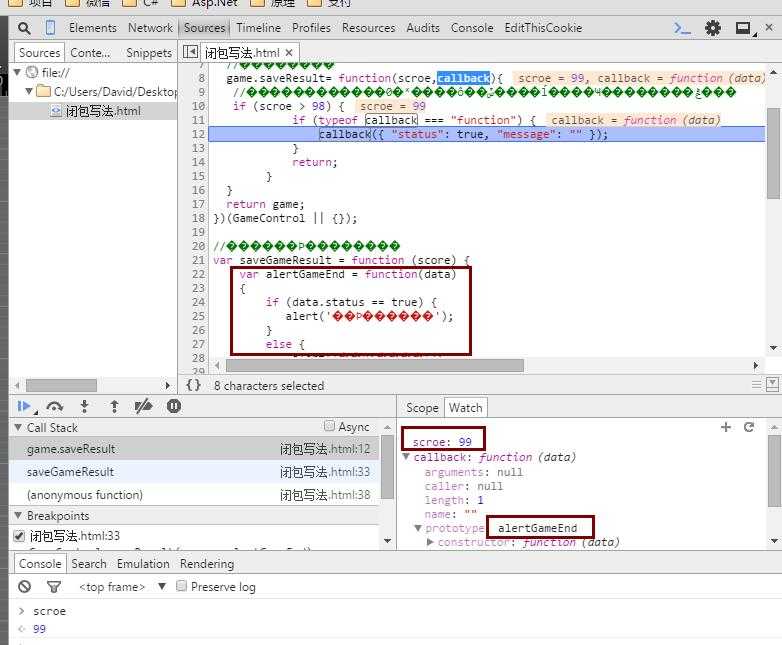Step out of current function
This screenshot has width=782, height=645.
(x=114, y=407)
